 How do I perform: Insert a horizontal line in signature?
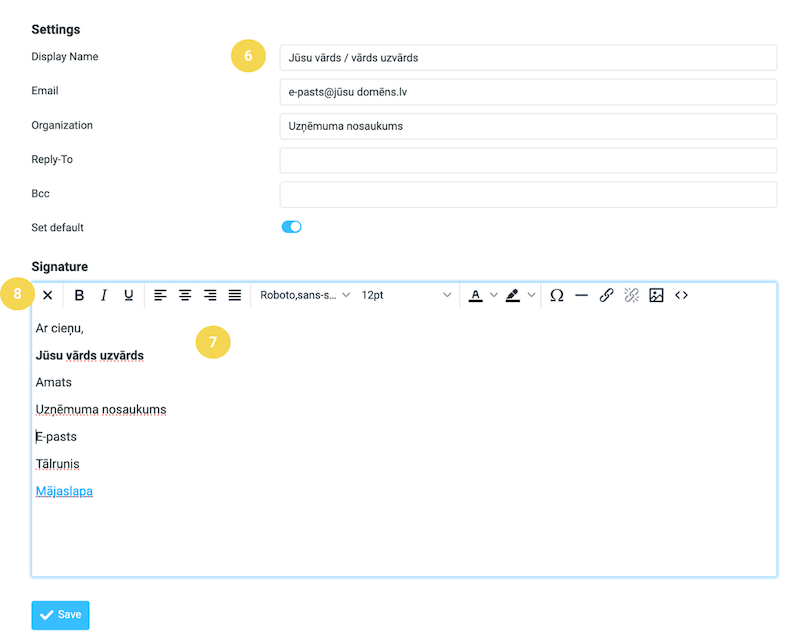tap(581, 295)
